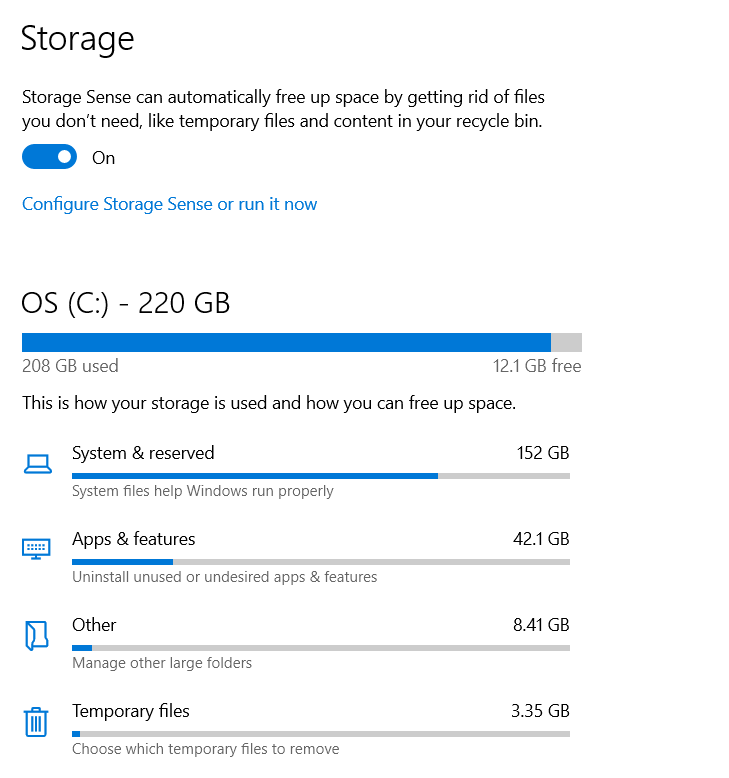Click the System & reserved laptop icon
Viewport: 729px width, 778px height.
tap(37, 463)
